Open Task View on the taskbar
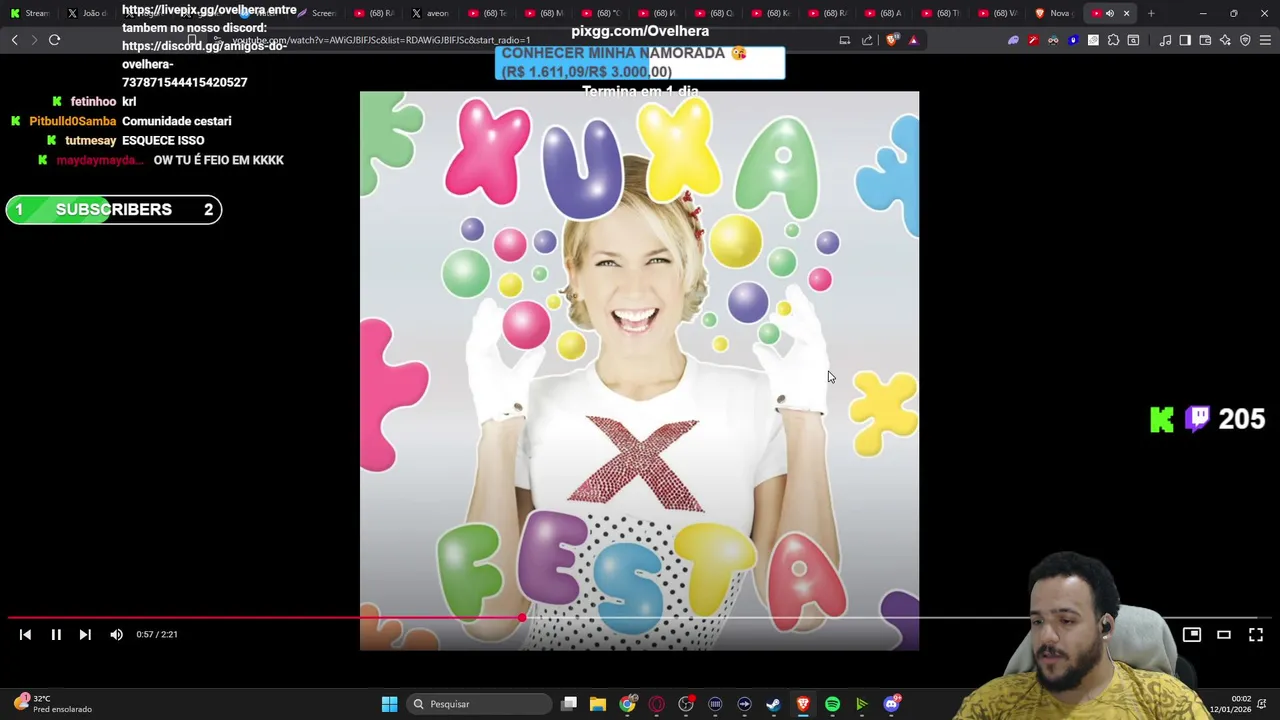This screenshot has width=1280, height=720. [569, 704]
